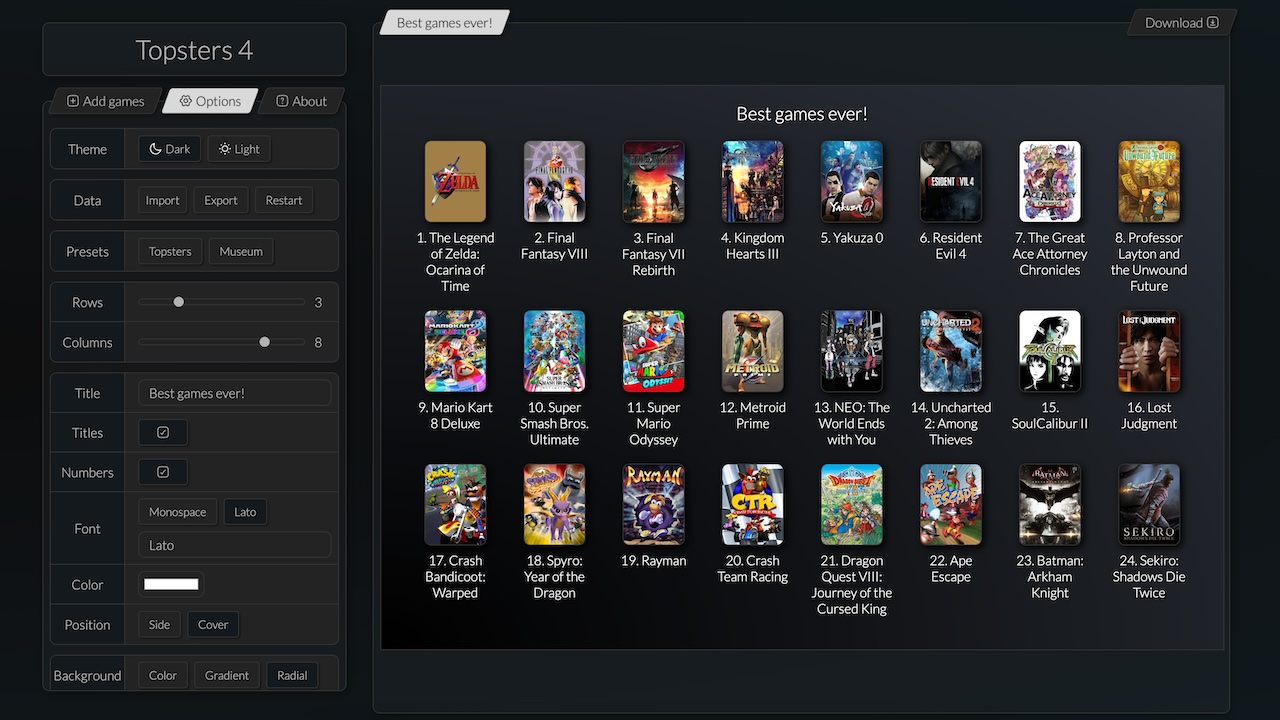This screenshot has height=720, width=1280.
Task: Click the Final Fantasy VIII cover
Action: [554, 181]
